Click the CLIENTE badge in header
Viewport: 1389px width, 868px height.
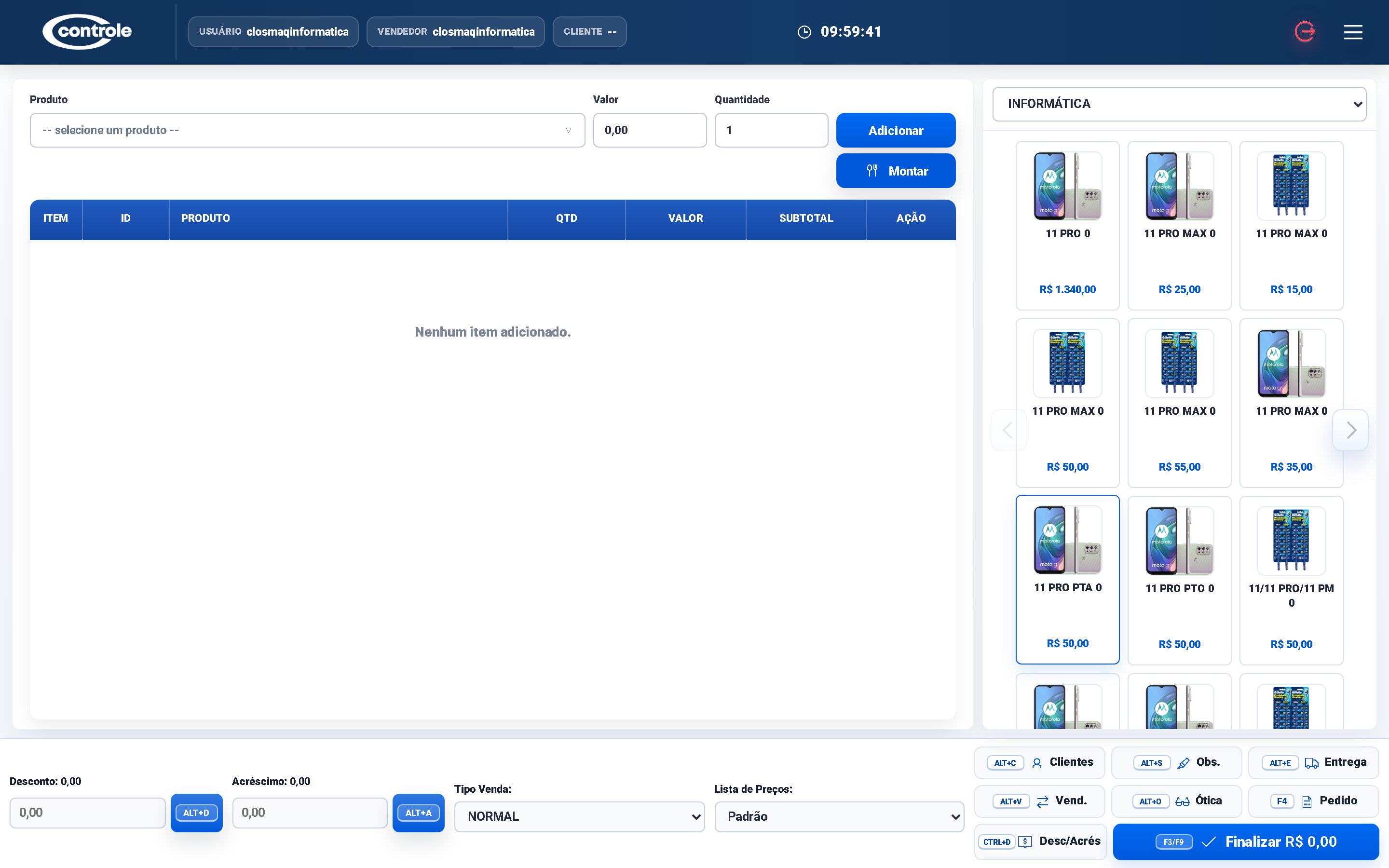coord(589,31)
